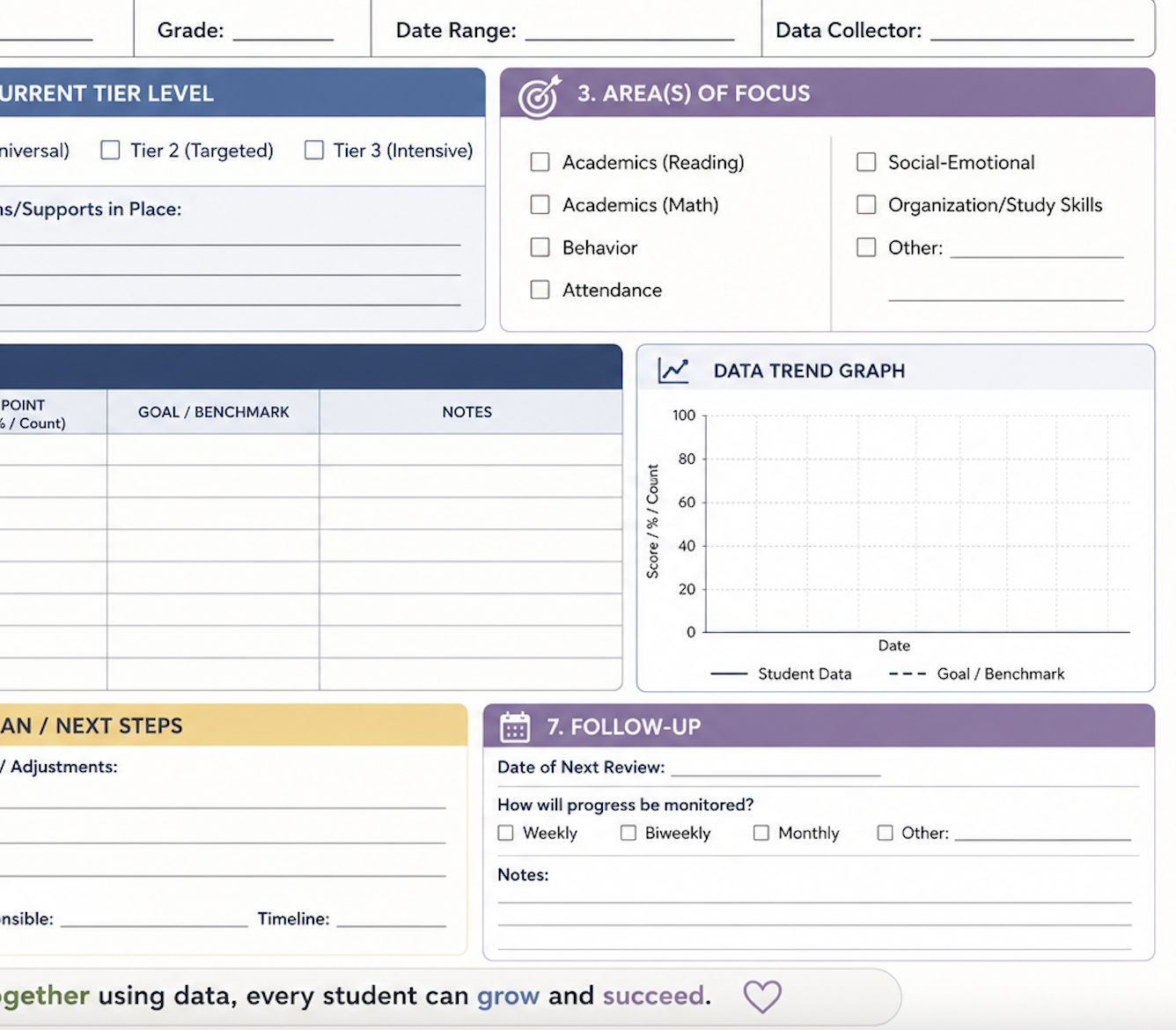This screenshot has width=1176, height=1030.
Task: Check the Tier 3 (Intensive) box
Action: 314,150
